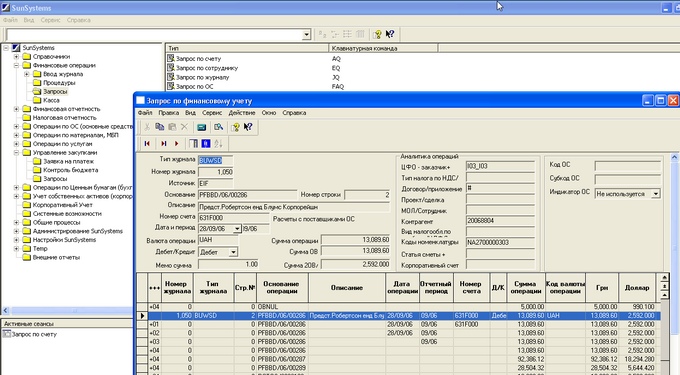Click the OBNUL cell in the grid
680x375 pixels.
click(282, 307)
